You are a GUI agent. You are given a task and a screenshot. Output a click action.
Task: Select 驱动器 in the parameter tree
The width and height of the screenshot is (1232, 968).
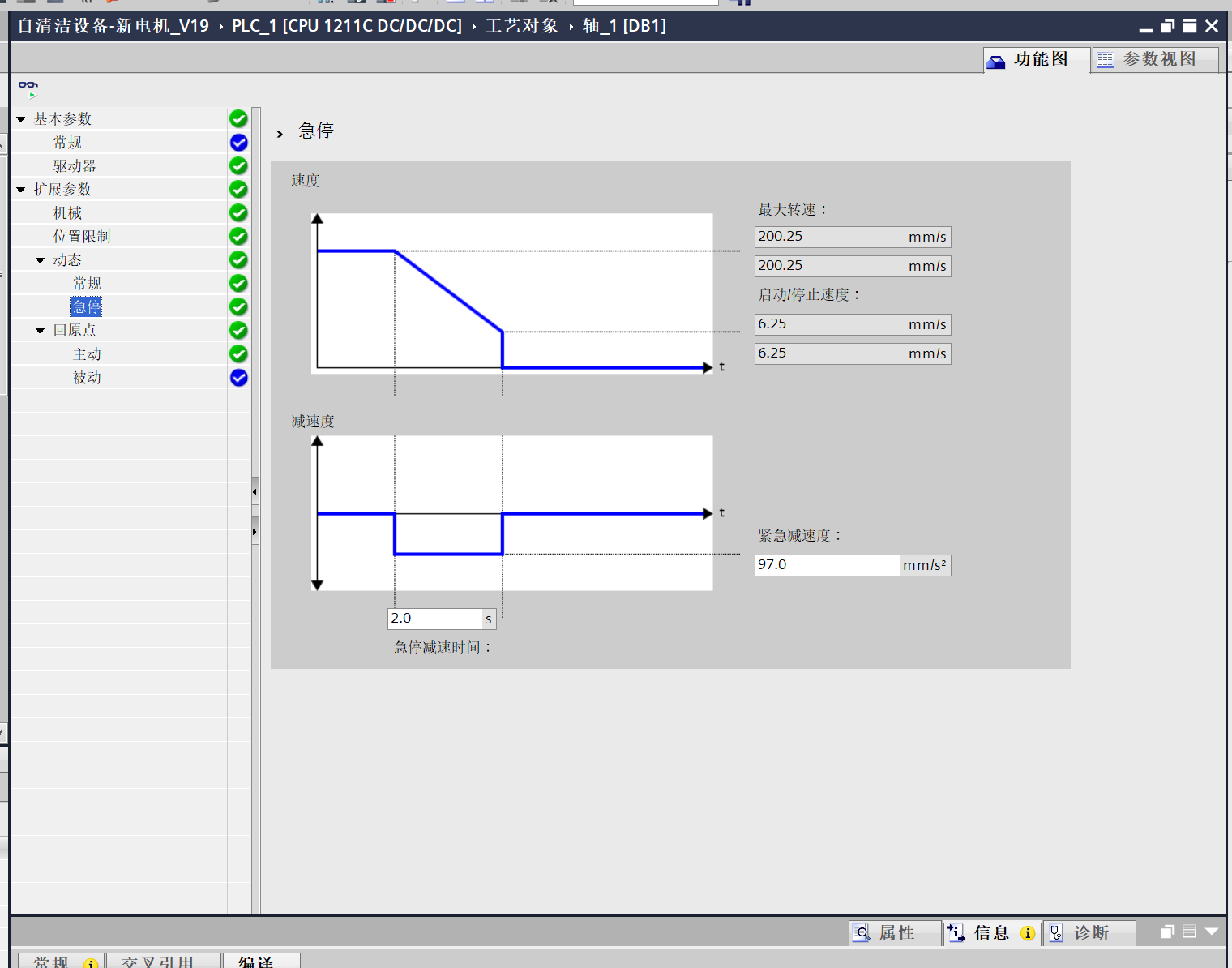[75, 166]
